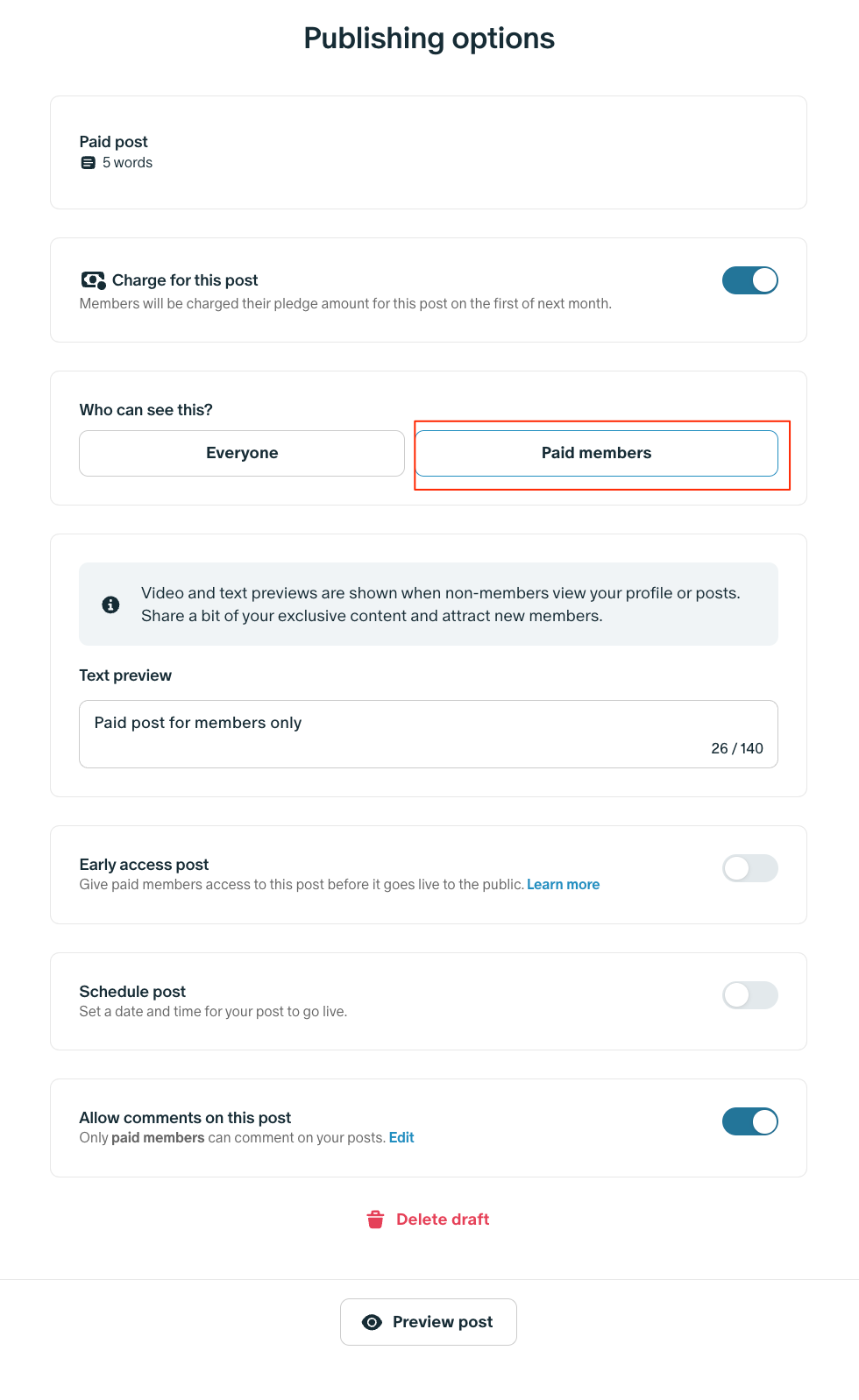Click the Publishing options heading
The height and width of the screenshot is (1400, 859).
click(429, 39)
